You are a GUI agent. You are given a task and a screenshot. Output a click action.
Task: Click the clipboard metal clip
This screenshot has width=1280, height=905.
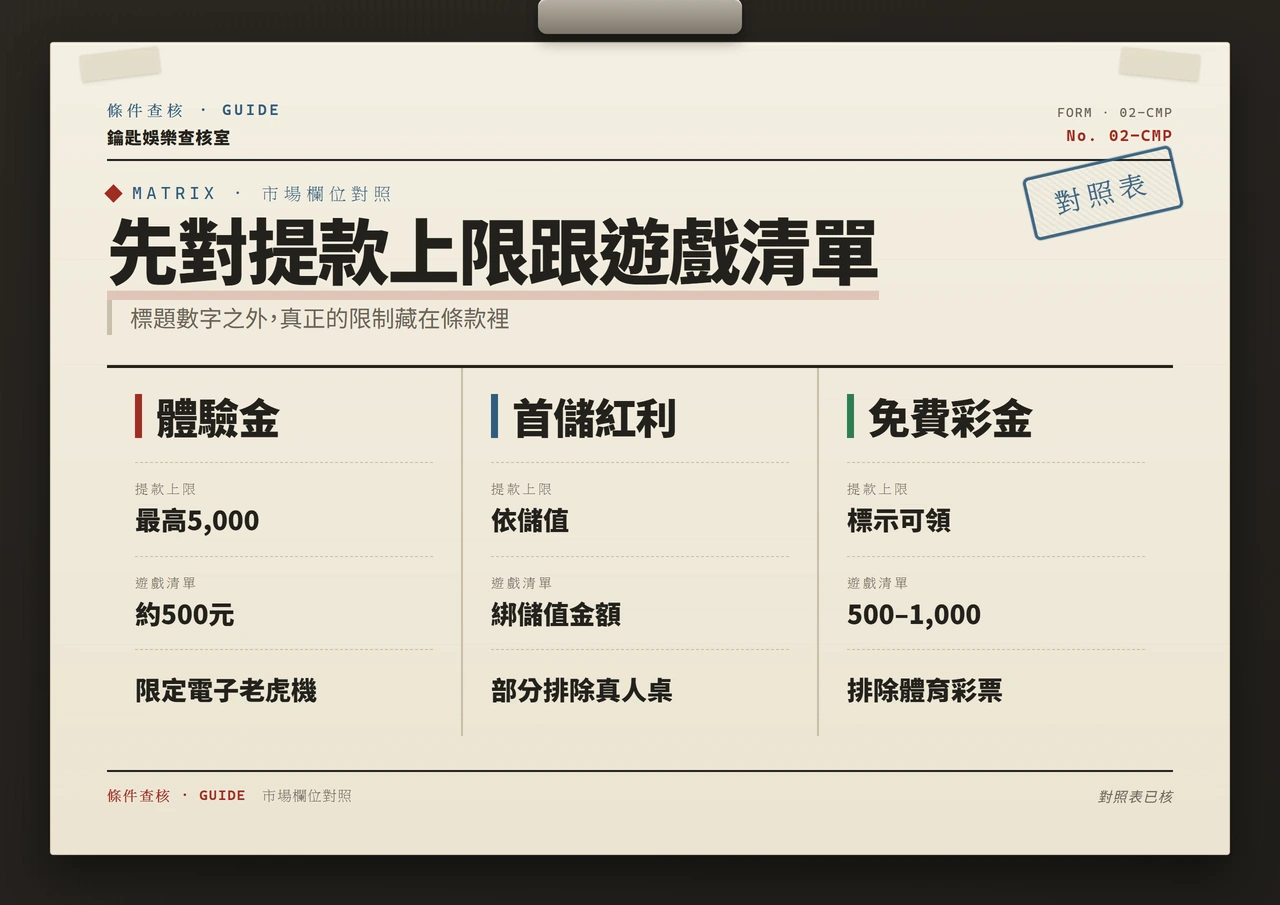[640, 17]
